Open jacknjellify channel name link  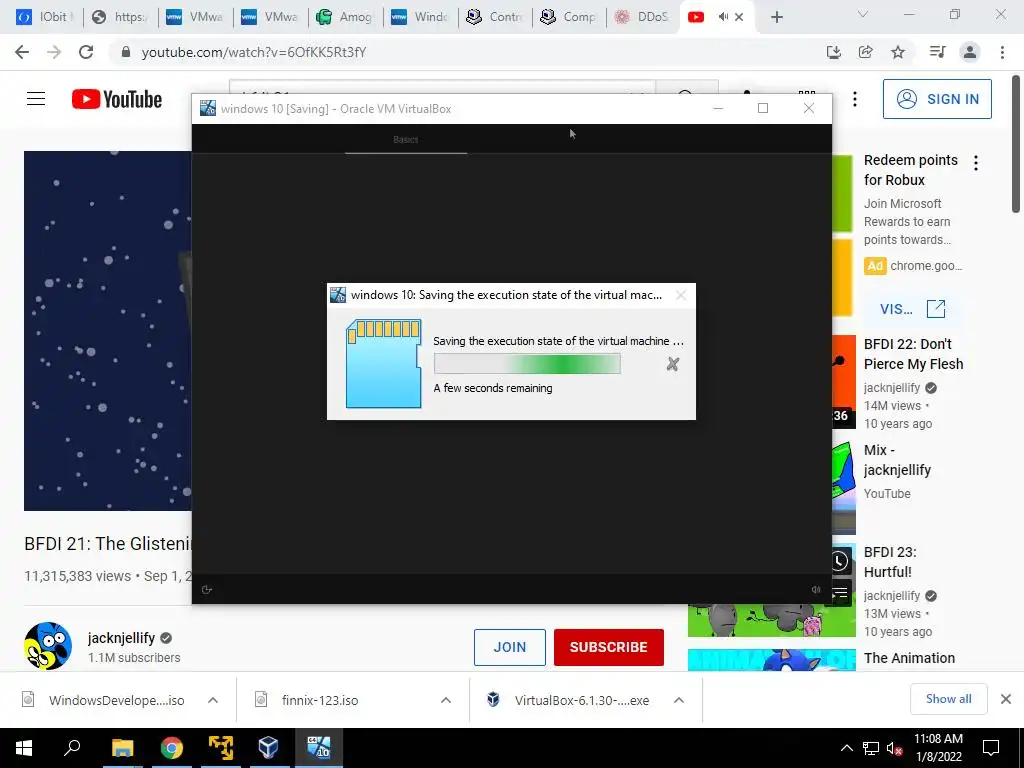pyautogui.click(x=121, y=638)
